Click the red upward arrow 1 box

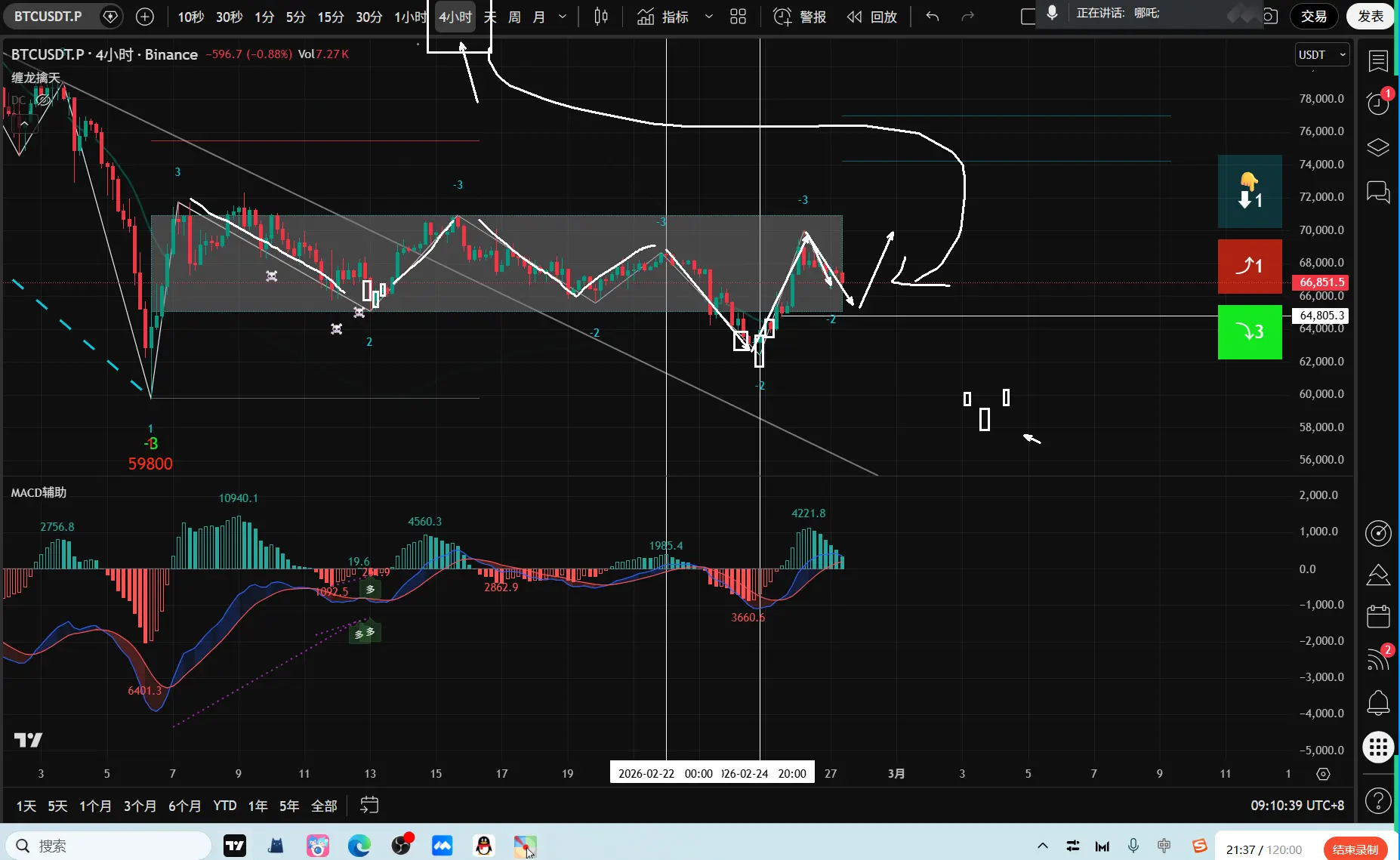coord(1250,266)
